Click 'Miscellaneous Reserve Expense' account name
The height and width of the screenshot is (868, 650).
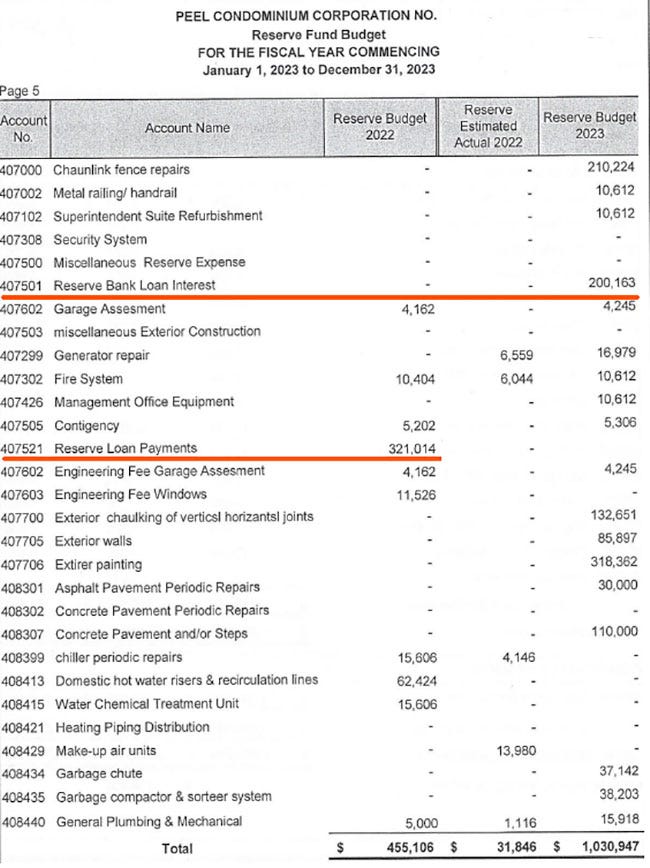(x=149, y=262)
